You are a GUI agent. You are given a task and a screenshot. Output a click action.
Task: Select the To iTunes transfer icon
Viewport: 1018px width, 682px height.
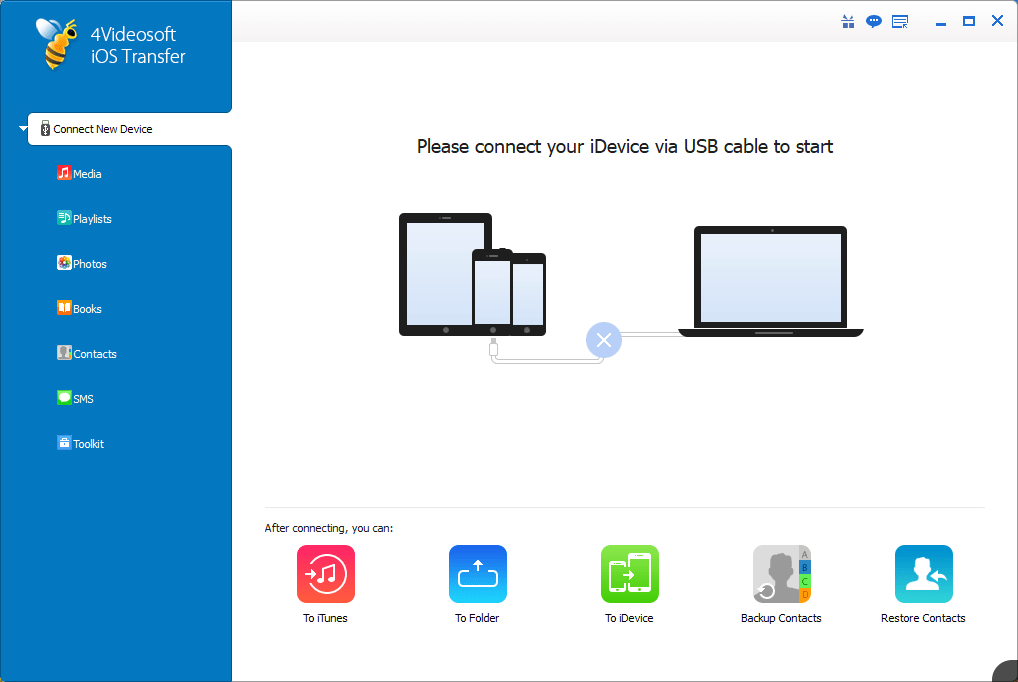click(x=325, y=574)
